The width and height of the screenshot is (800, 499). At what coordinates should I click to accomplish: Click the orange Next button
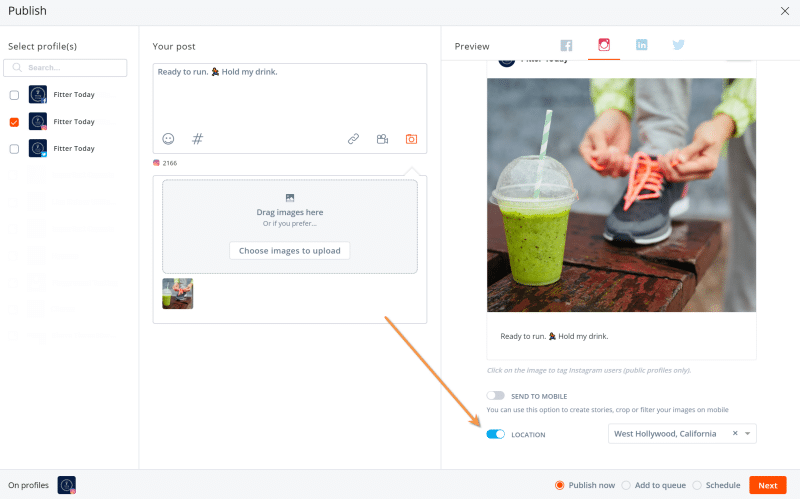coord(767,485)
